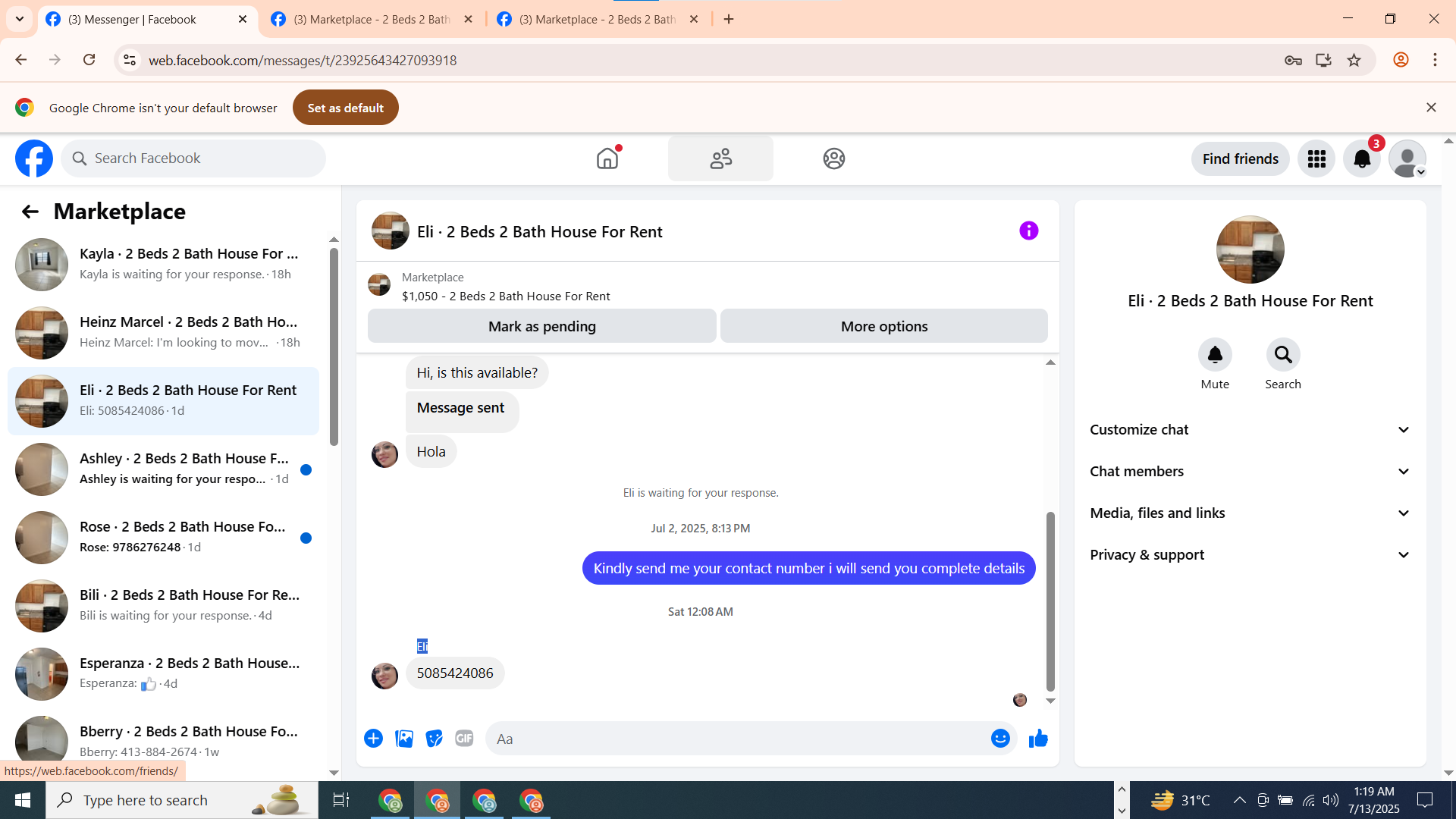Screen dimensions: 1456x819
Task: Click the conversation information icon
Action: [1028, 231]
